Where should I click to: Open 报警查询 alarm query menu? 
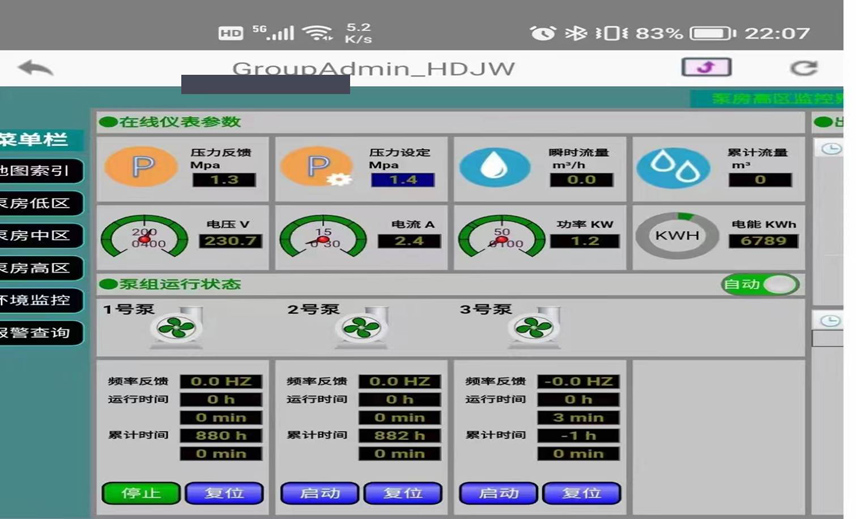(x=38, y=332)
